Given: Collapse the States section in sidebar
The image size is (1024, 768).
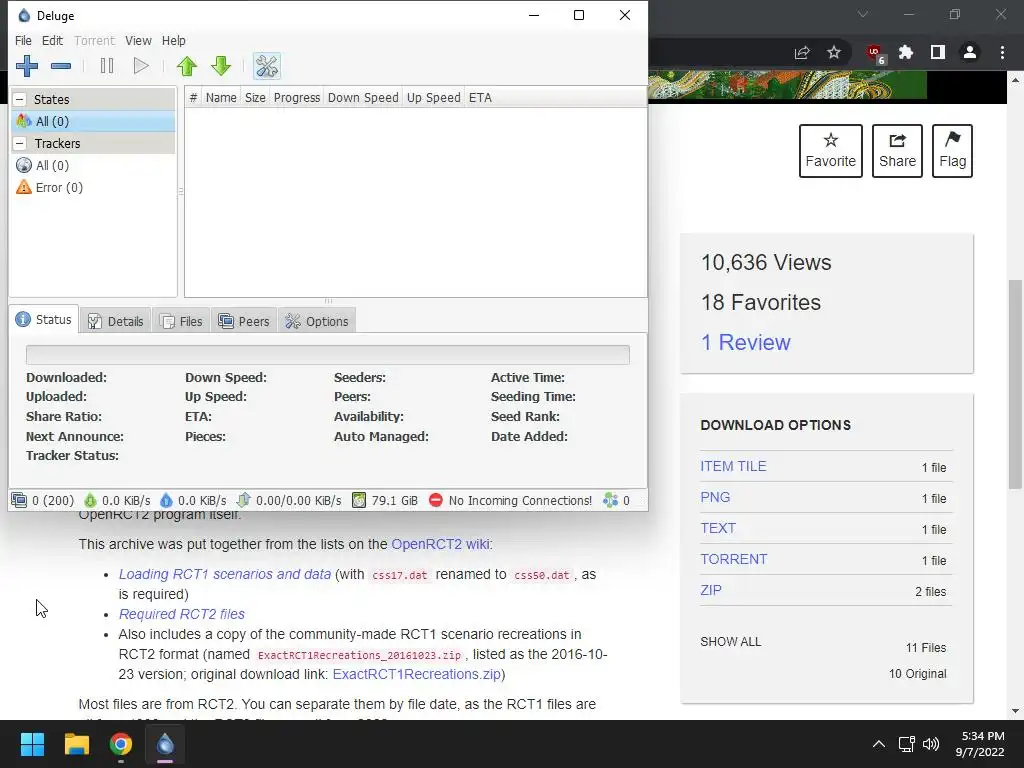Looking at the screenshot, I should click(20, 99).
